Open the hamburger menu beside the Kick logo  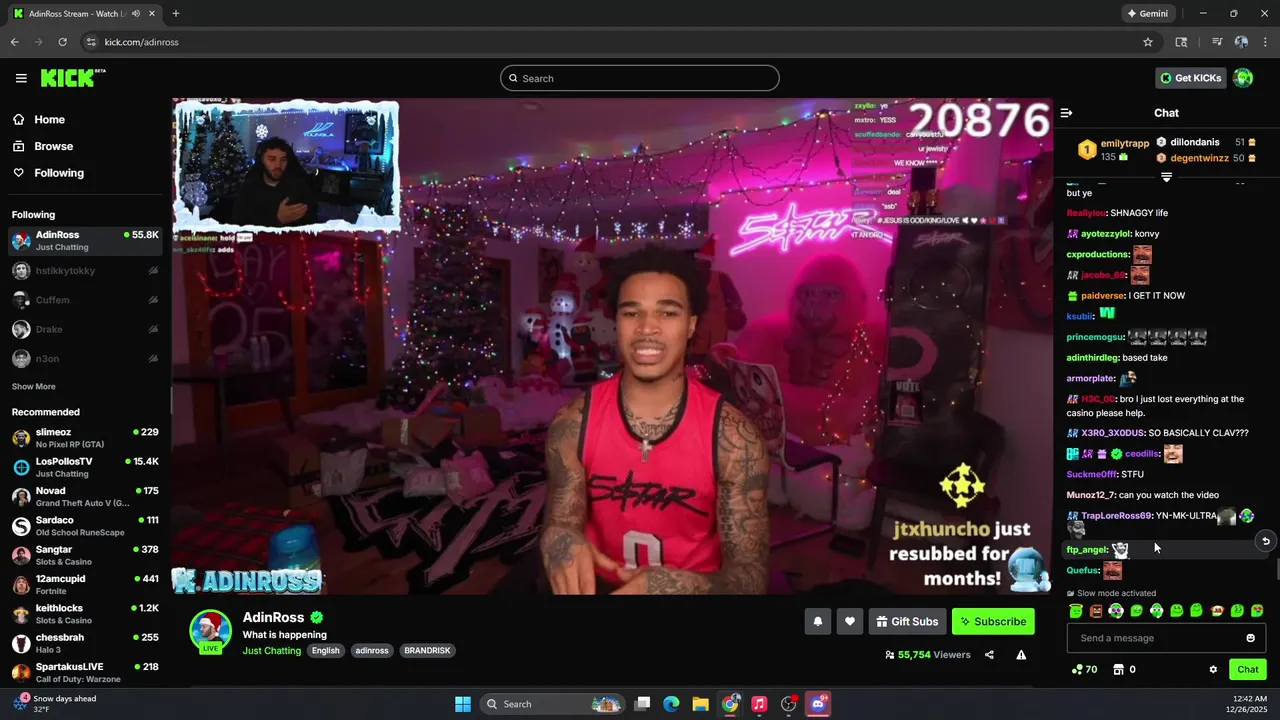point(21,78)
